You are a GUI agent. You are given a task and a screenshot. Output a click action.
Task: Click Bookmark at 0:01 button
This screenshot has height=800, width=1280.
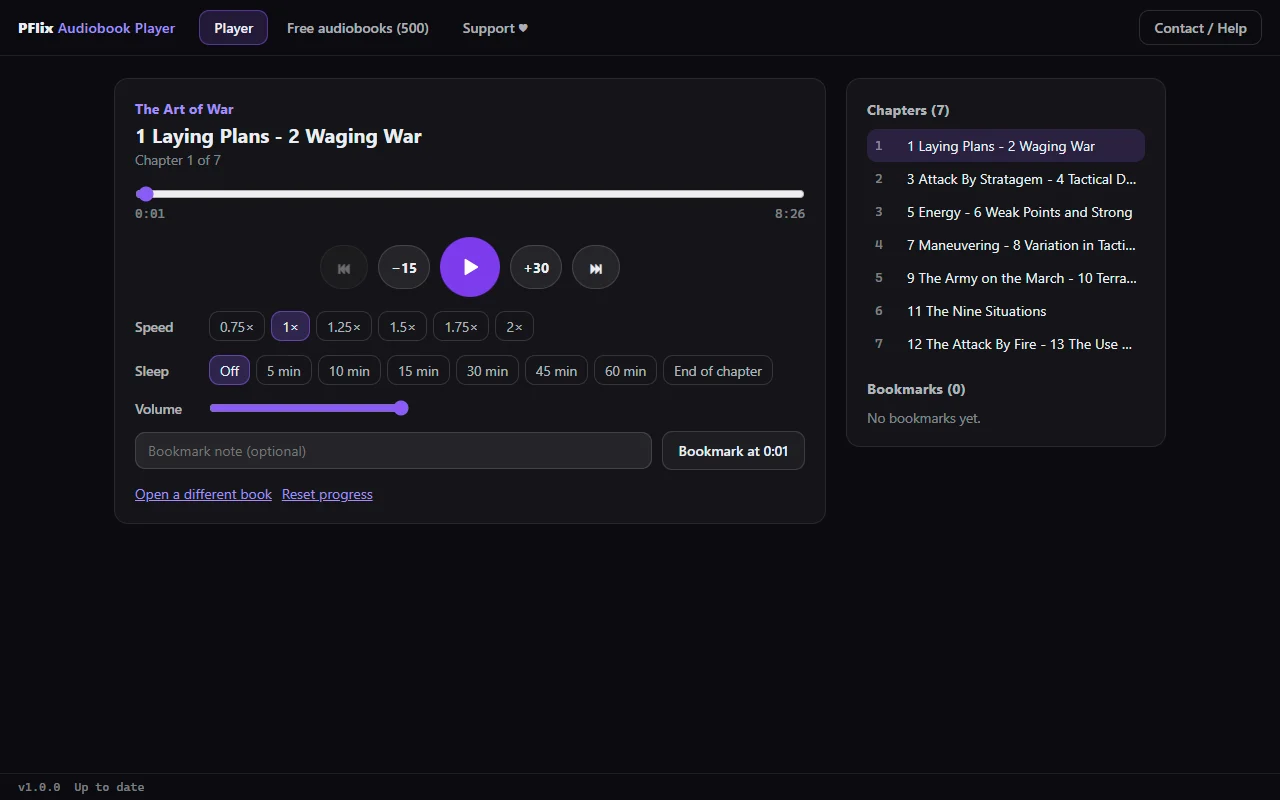tap(733, 451)
